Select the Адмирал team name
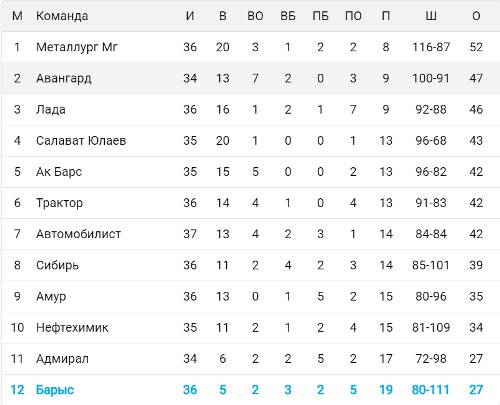The image size is (500, 405). (x=62, y=359)
